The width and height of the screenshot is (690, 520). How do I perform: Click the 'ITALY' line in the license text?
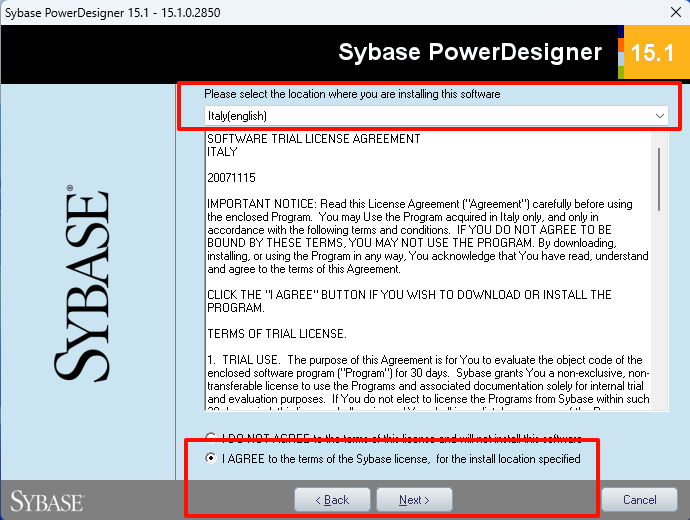tap(222, 152)
